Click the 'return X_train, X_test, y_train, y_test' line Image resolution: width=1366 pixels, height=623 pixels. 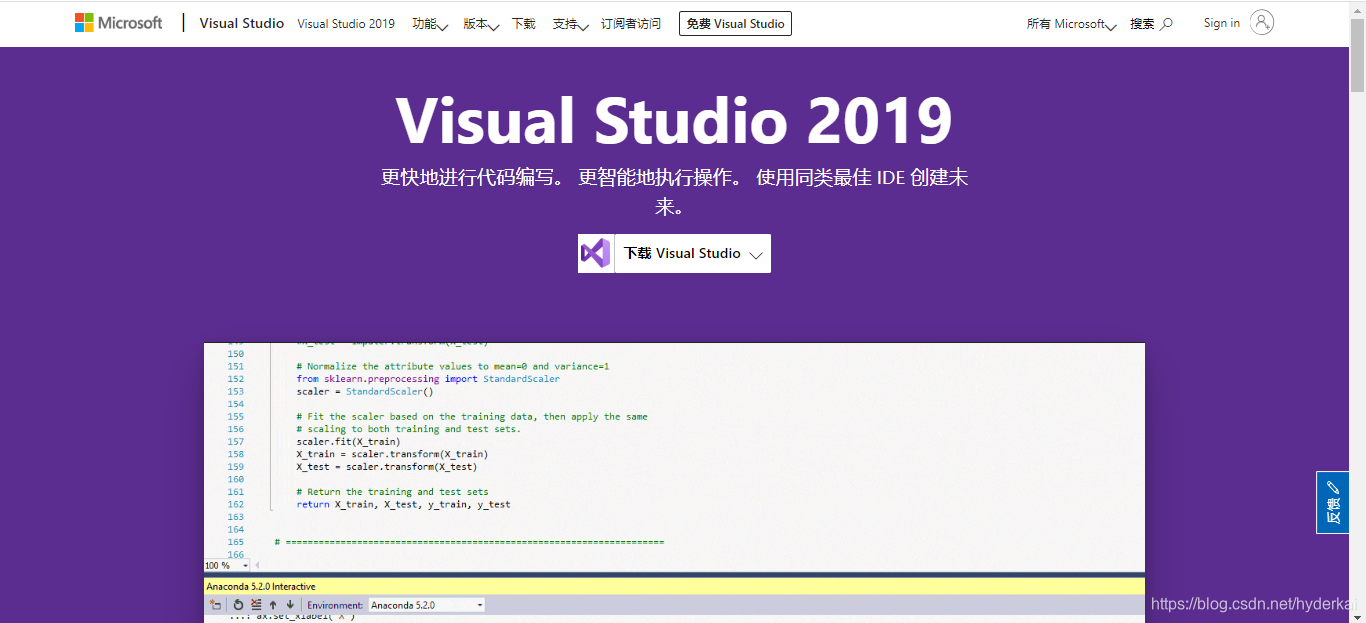coord(403,505)
